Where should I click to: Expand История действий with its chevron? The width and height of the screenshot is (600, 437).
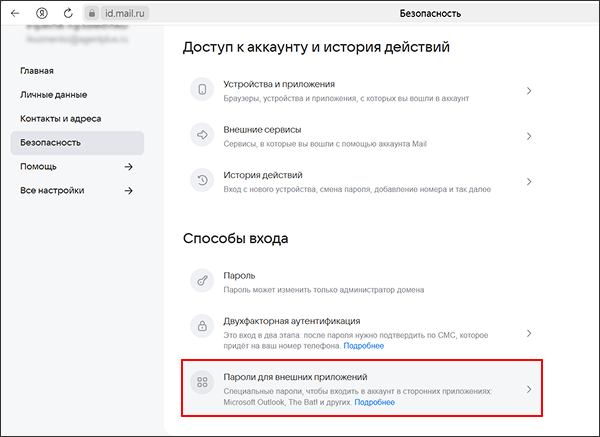pyautogui.click(x=529, y=181)
